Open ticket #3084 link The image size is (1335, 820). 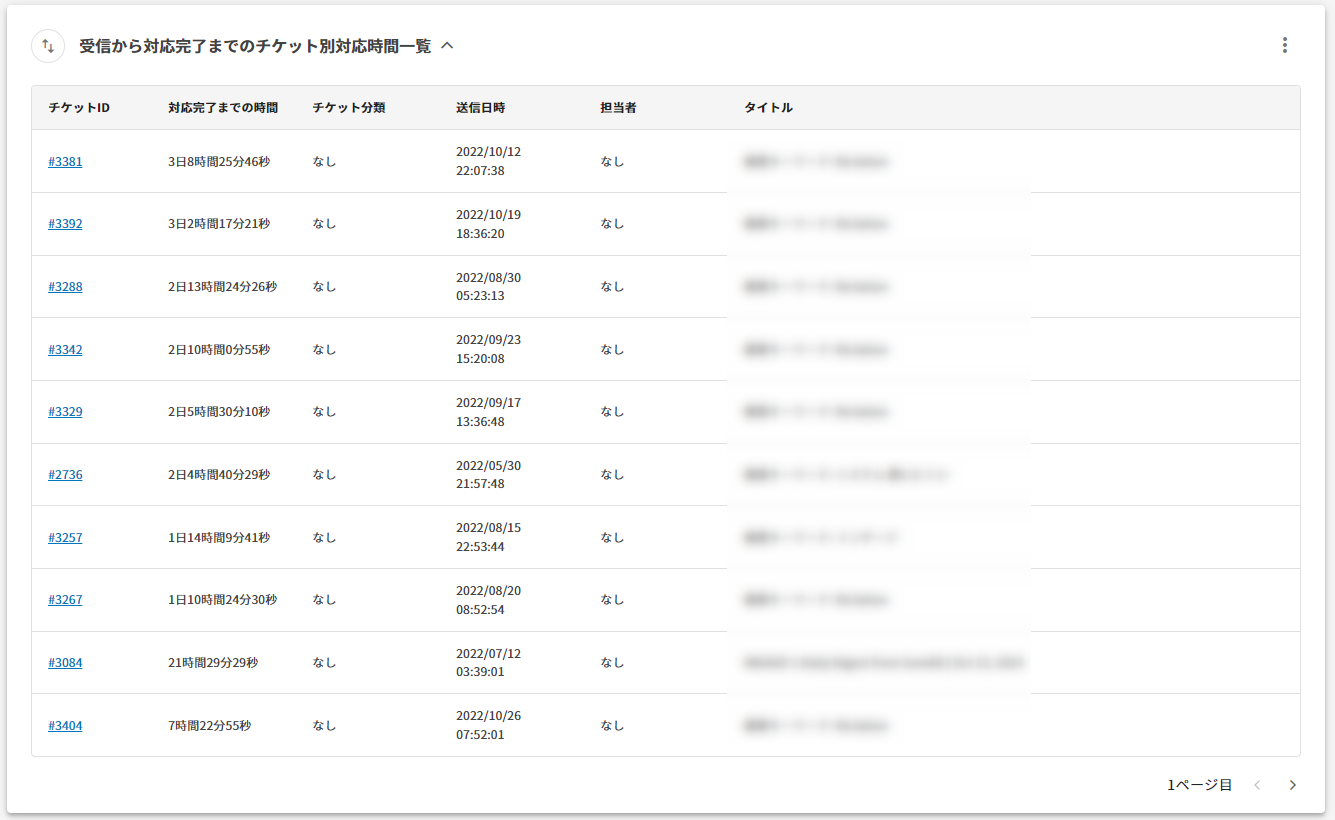coord(65,663)
